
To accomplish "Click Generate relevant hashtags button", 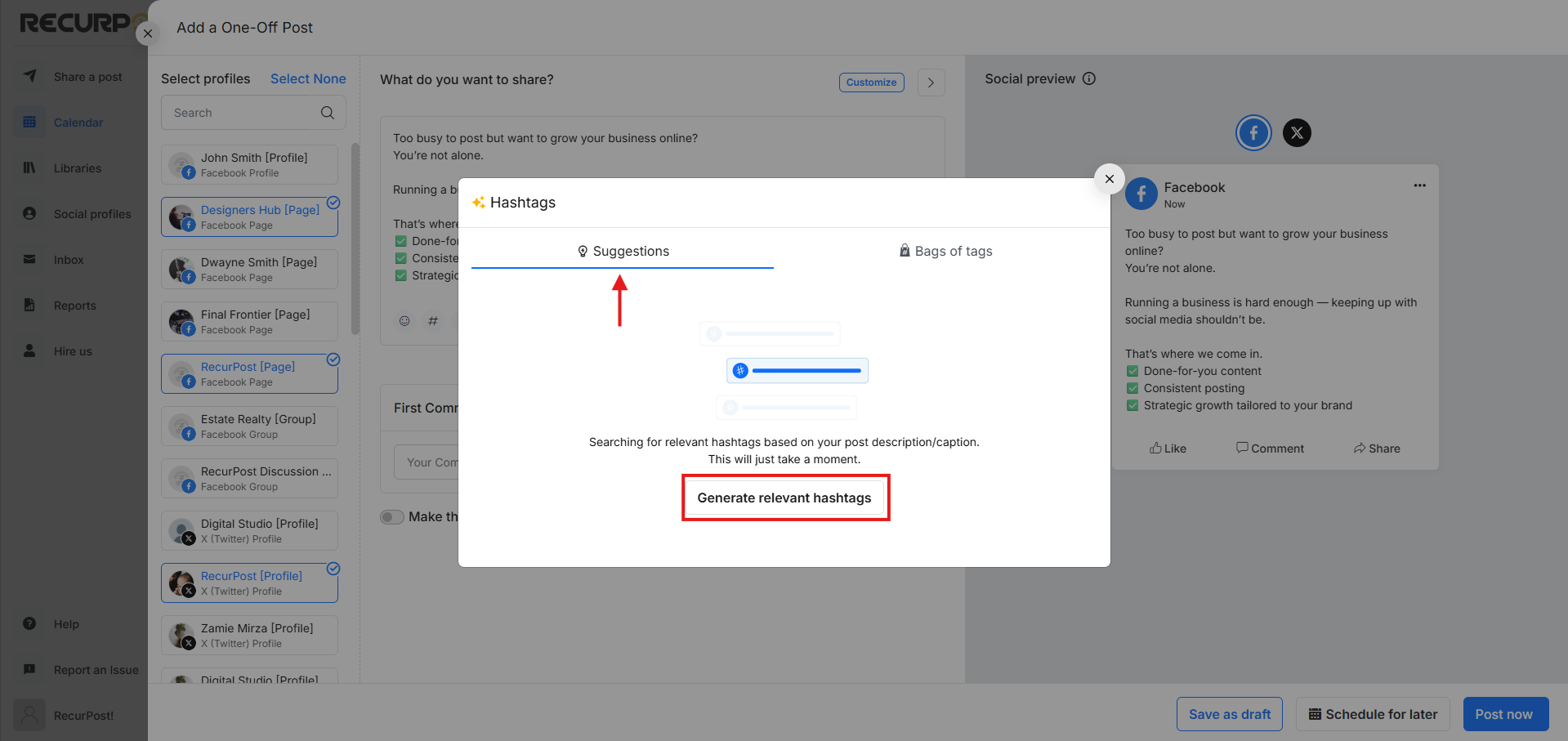I will (x=784, y=498).
